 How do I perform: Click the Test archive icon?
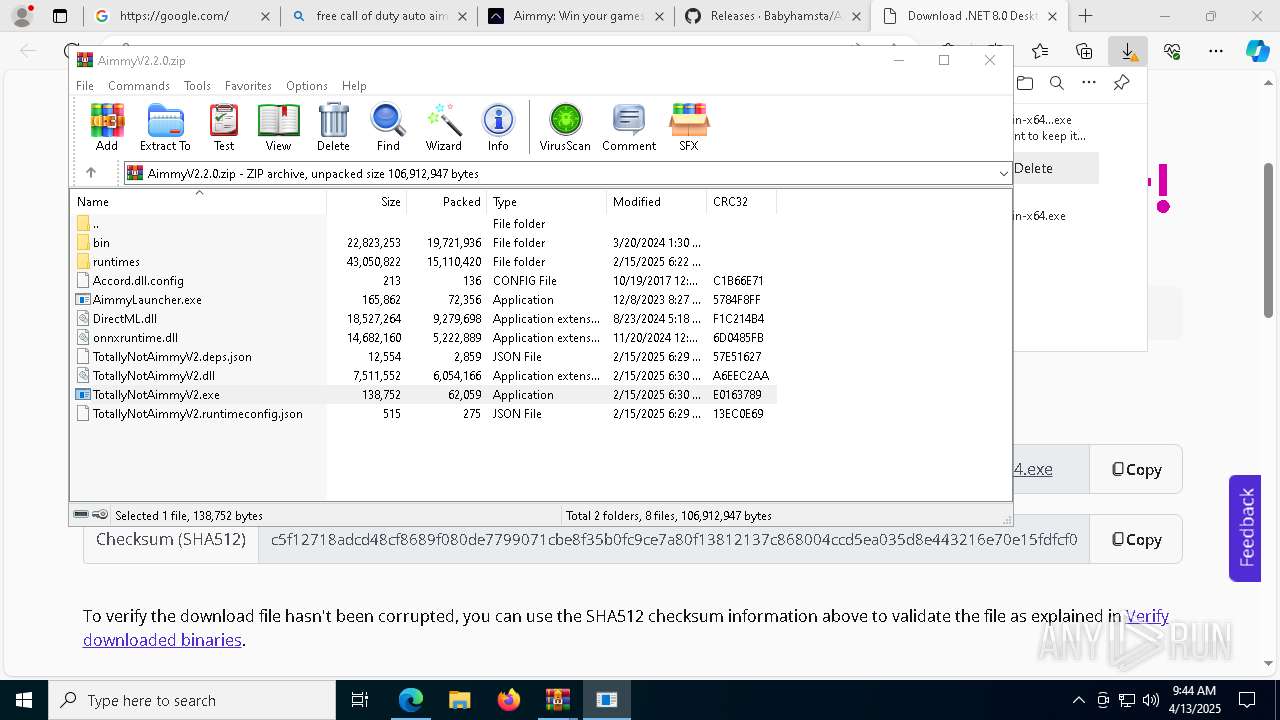click(224, 127)
